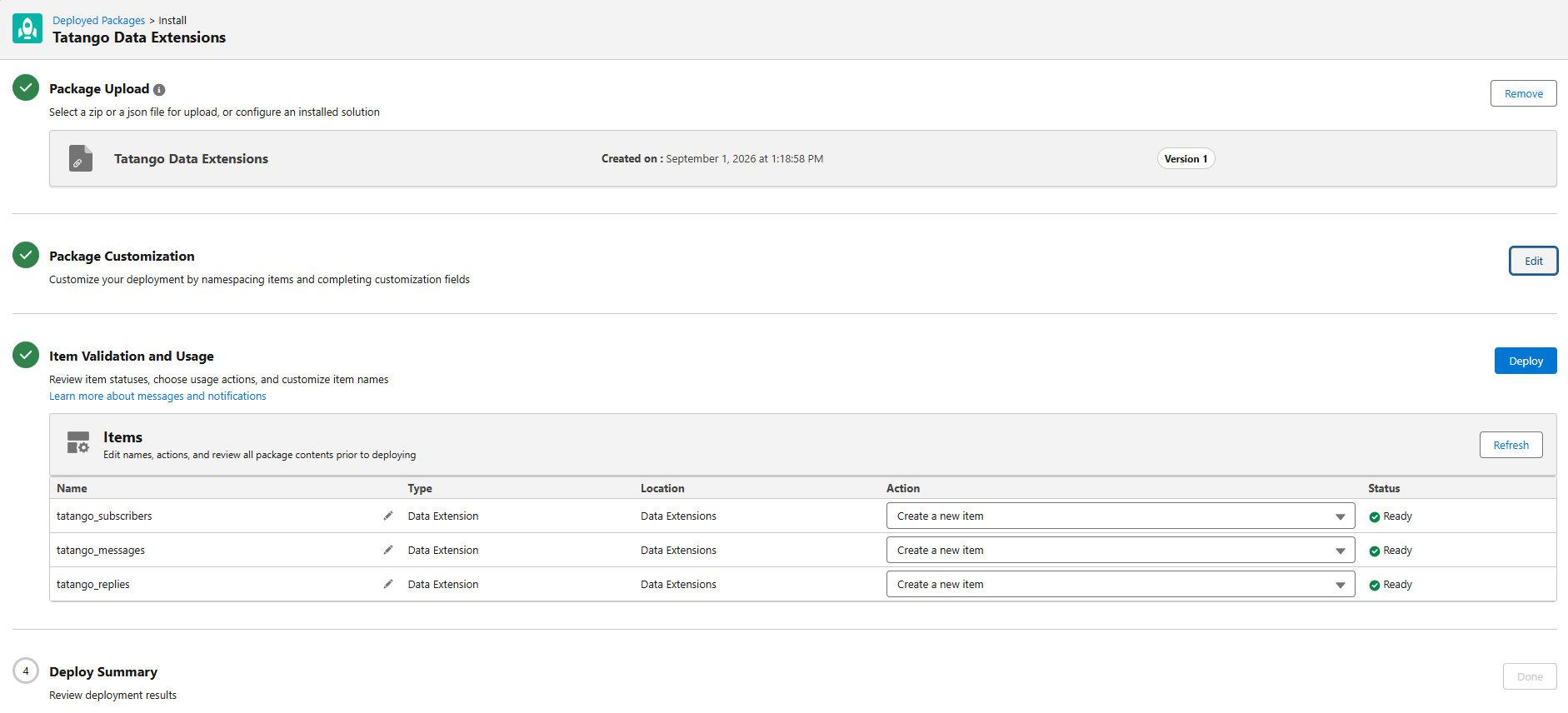
Task: Click the Items panel heading
Action: pos(122,436)
